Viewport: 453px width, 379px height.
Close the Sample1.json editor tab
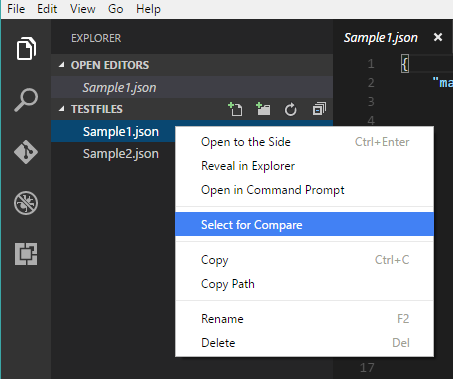[438, 37]
